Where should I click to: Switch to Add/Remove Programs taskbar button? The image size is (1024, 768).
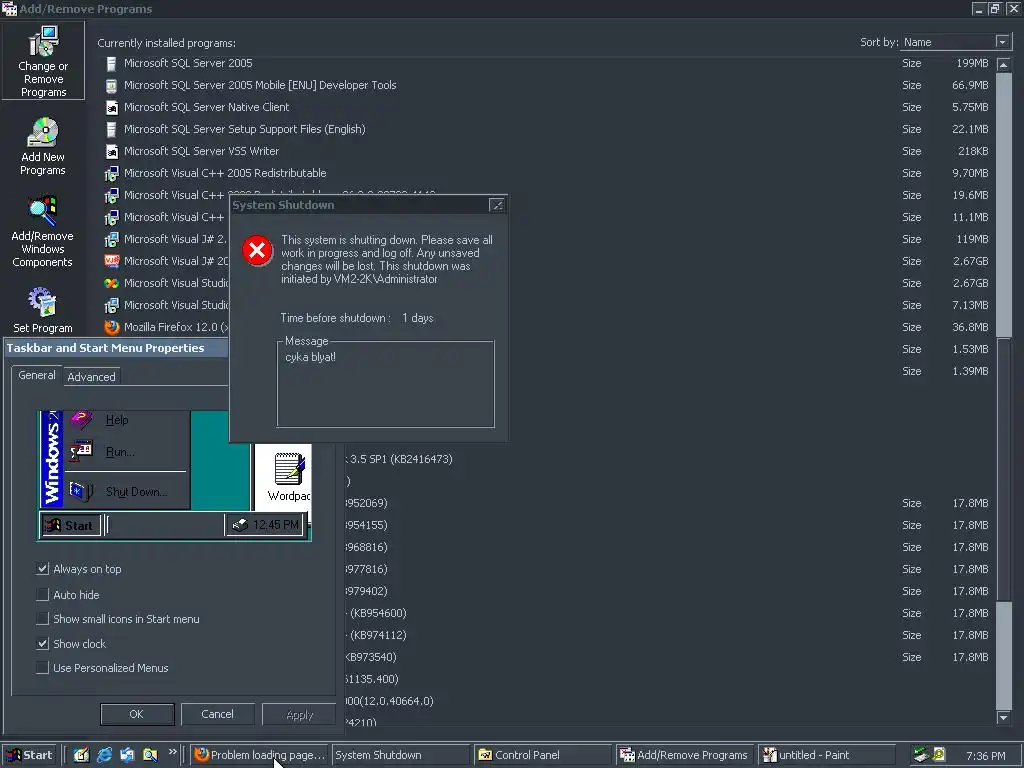[x=684, y=755]
